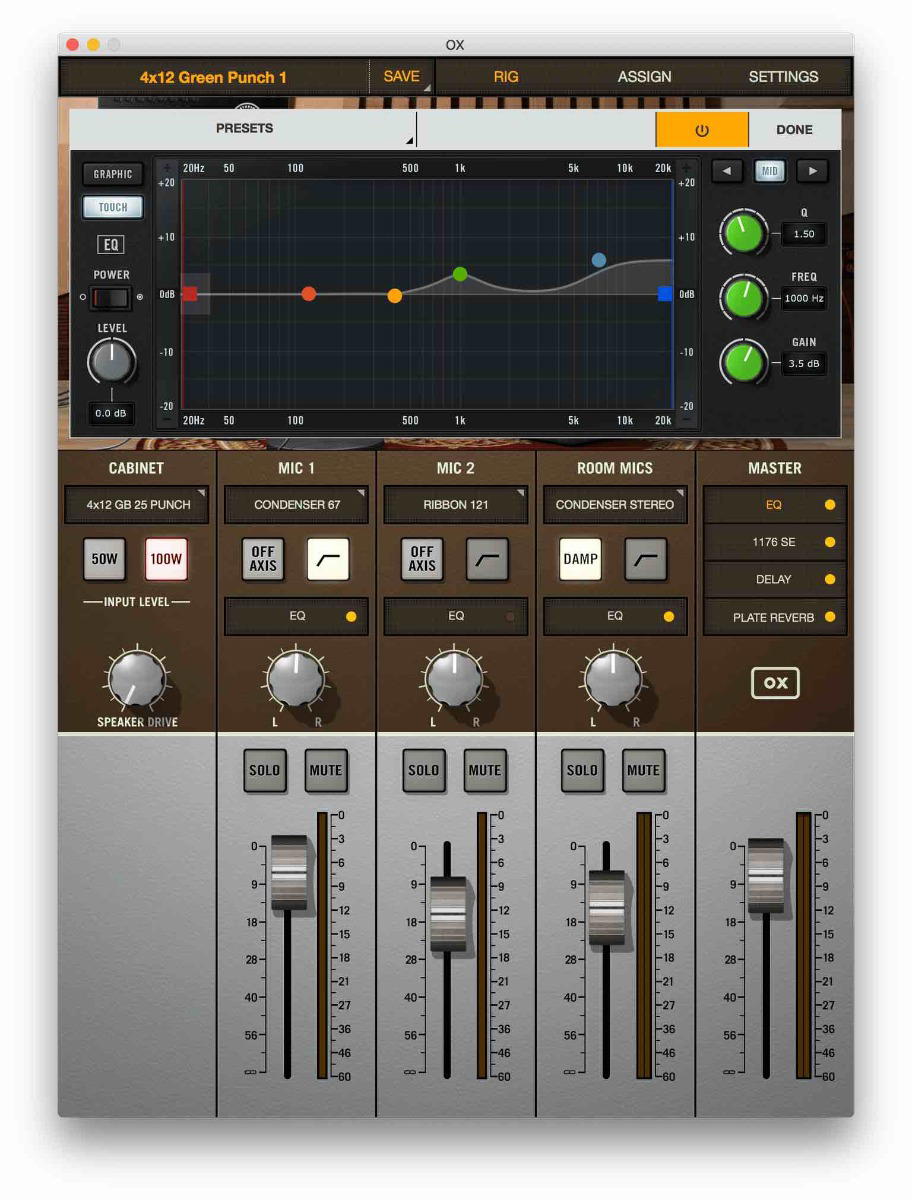Screen dimensions: 912x1200
Task: Click the GAIN knob
Action: [x=743, y=362]
